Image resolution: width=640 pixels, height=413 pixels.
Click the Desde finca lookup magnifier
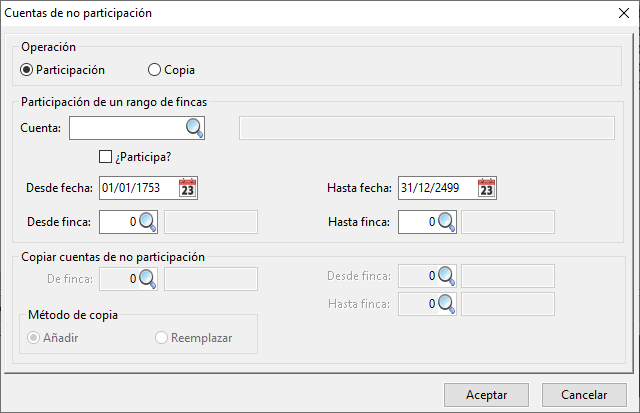[x=148, y=222]
